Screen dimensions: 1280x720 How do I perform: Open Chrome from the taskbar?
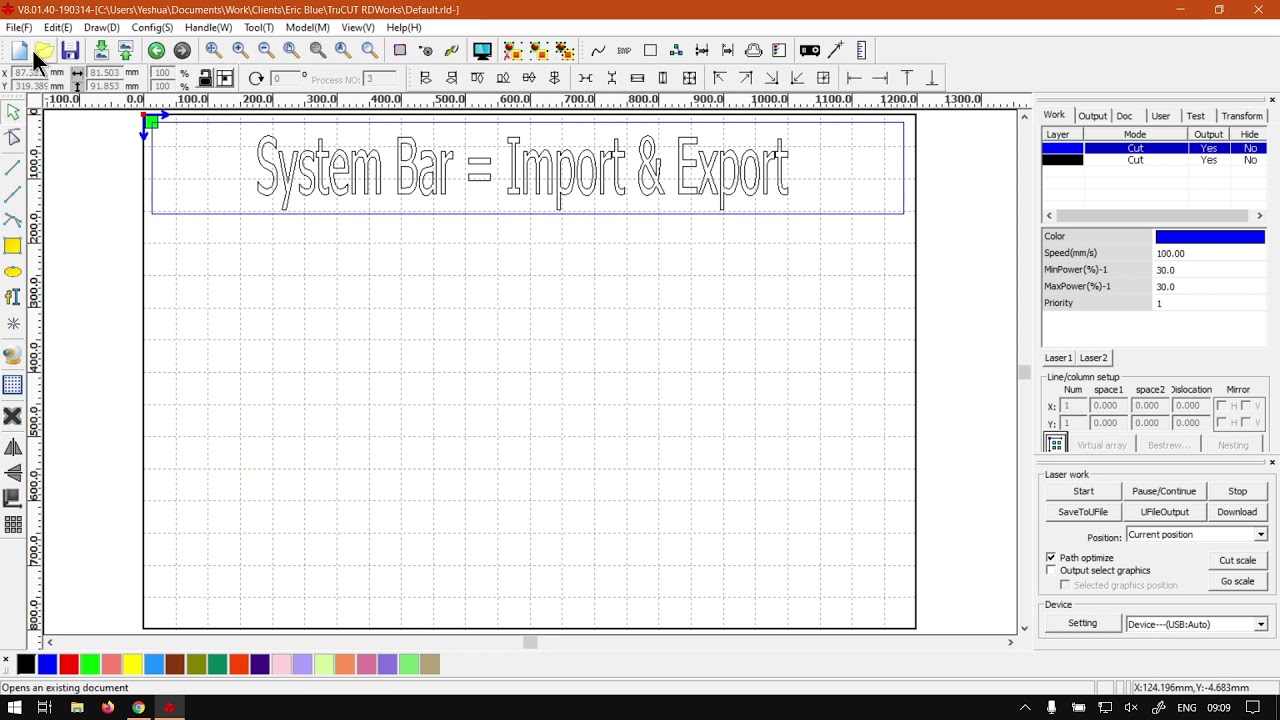tap(138, 708)
